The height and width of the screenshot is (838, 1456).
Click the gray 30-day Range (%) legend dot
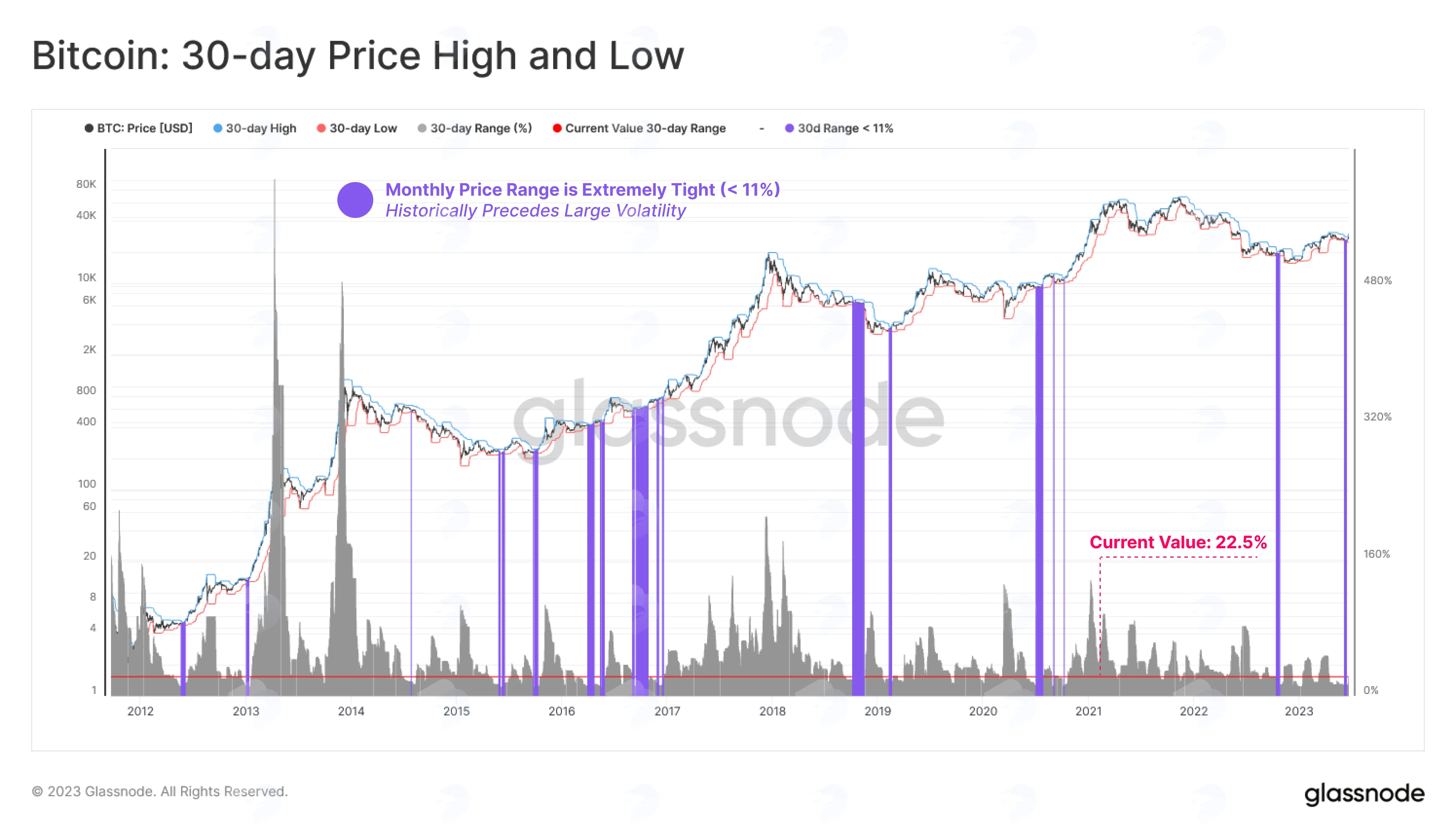[x=422, y=128]
